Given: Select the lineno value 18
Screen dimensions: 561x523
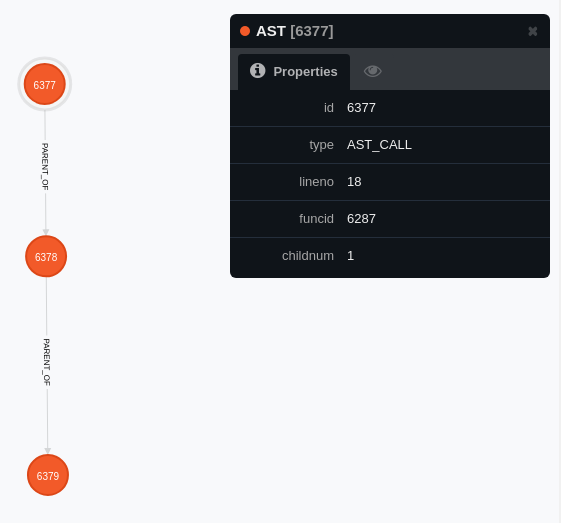Looking at the screenshot, I should pos(354,182).
